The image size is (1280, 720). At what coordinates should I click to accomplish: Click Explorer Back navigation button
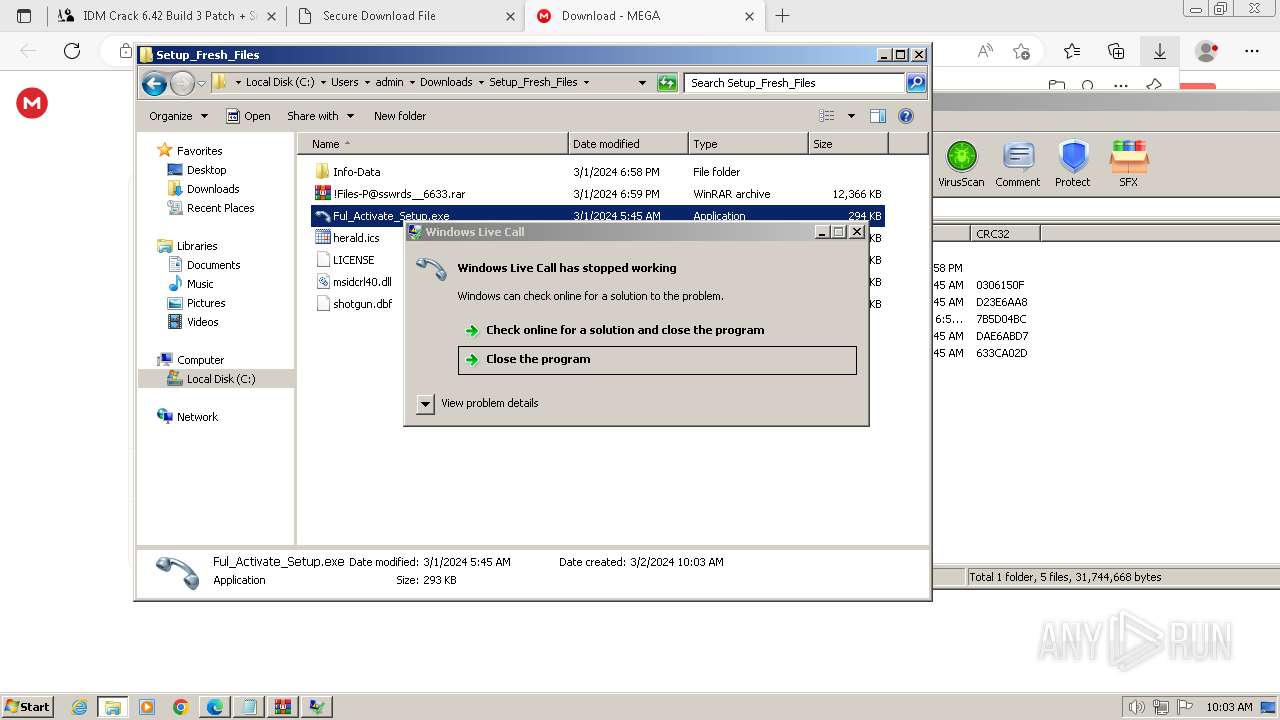tap(154, 83)
